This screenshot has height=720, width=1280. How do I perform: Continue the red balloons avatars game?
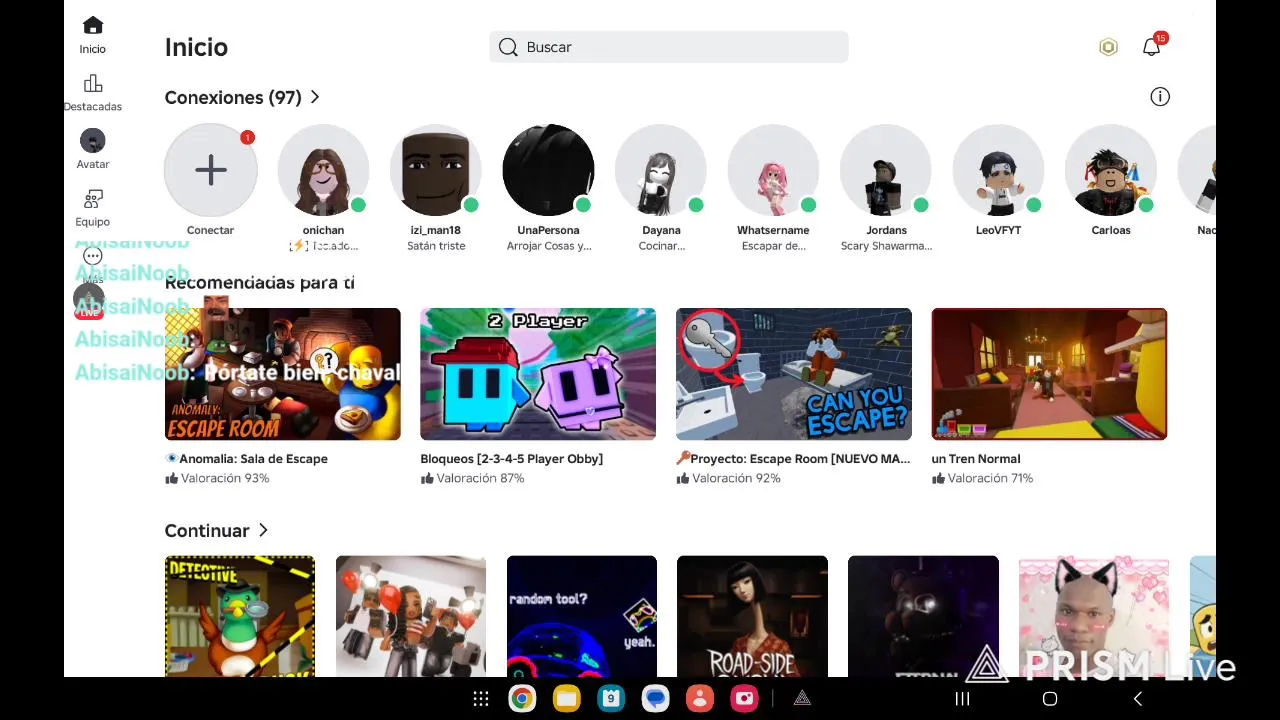411,616
